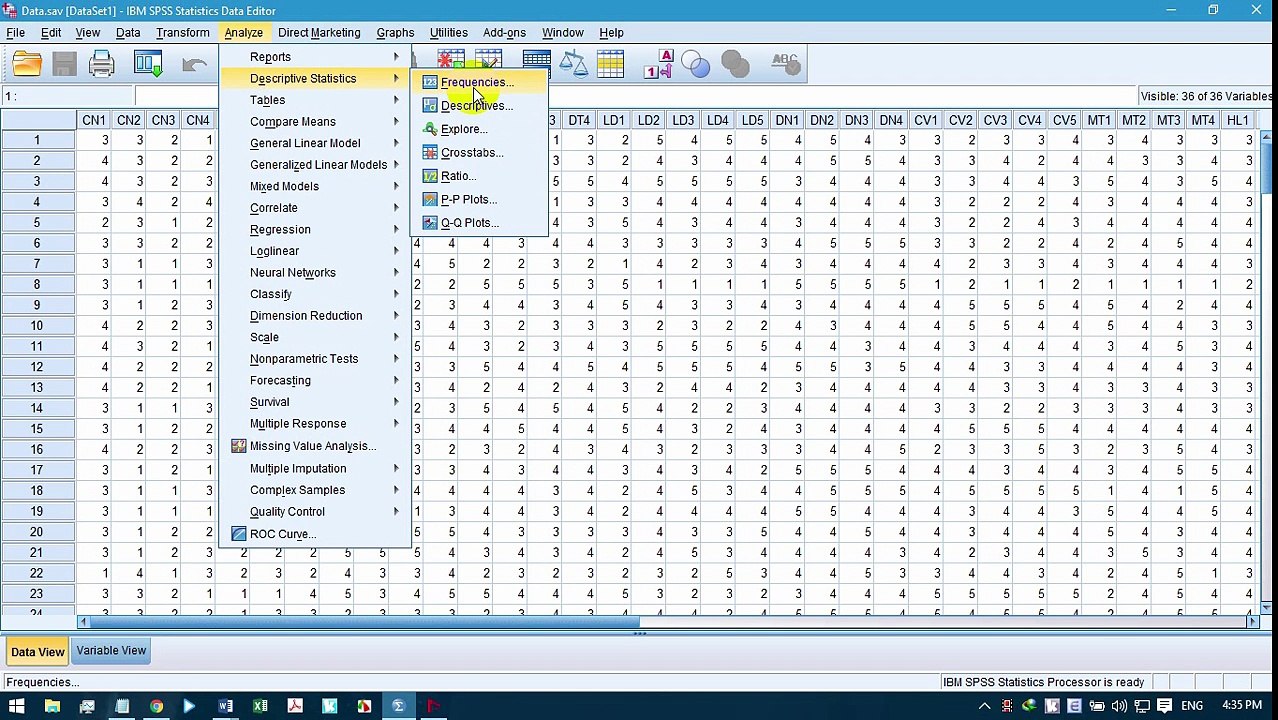The width and height of the screenshot is (1278, 720).
Task: Select the CN1 column header
Action: (94, 120)
